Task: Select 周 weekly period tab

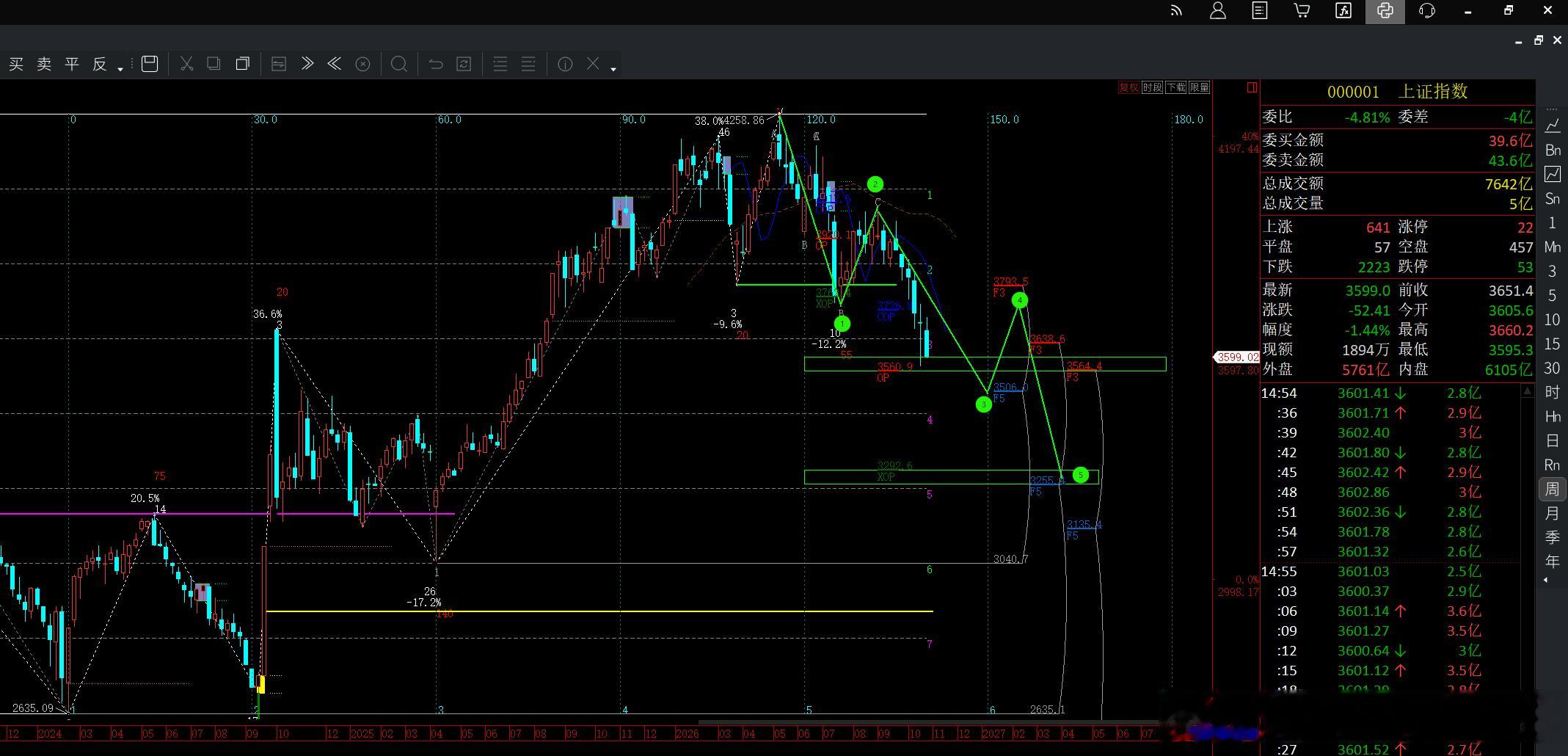Action: [x=1553, y=489]
